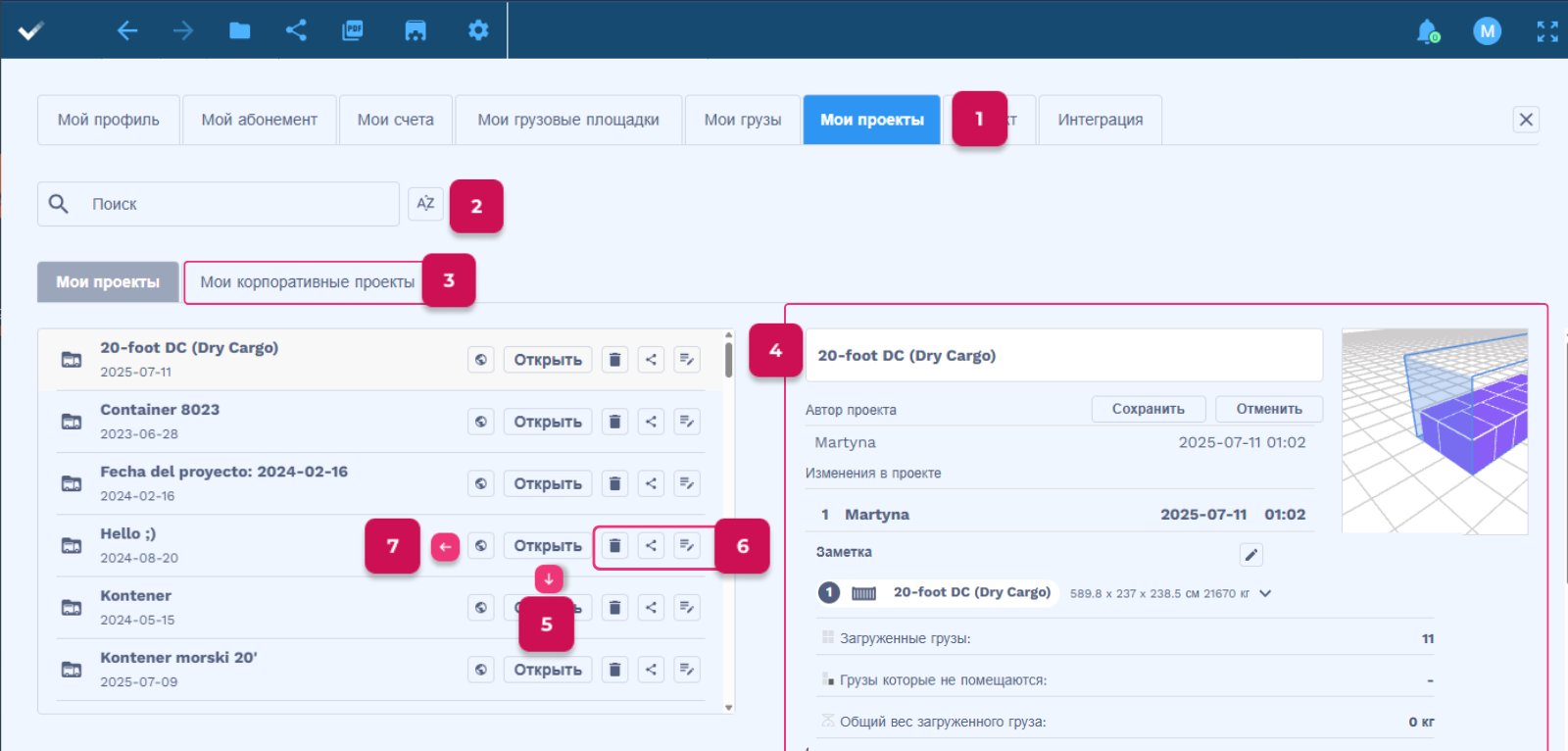Click the pencil icon next to Заметка
Viewport: 1568px width, 751px height.
(1250, 555)
